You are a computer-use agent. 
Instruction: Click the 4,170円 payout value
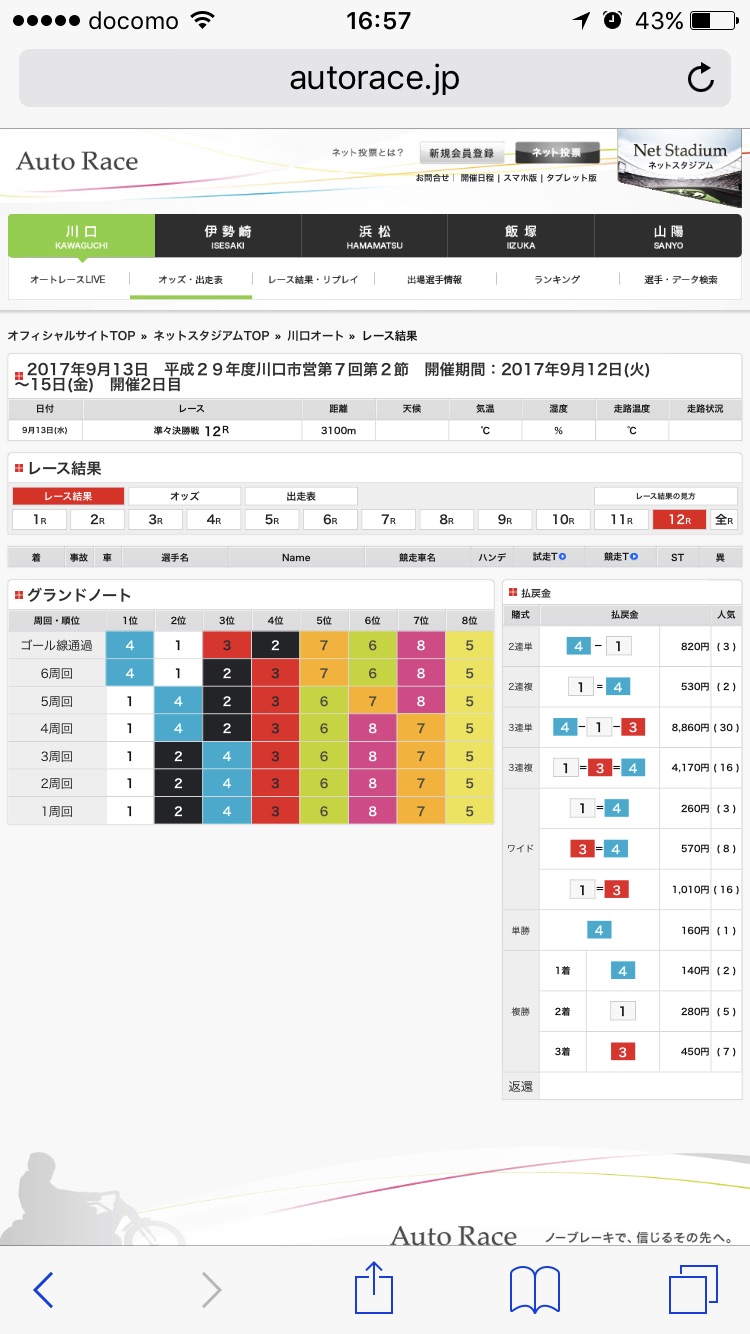tap(690, 768)
